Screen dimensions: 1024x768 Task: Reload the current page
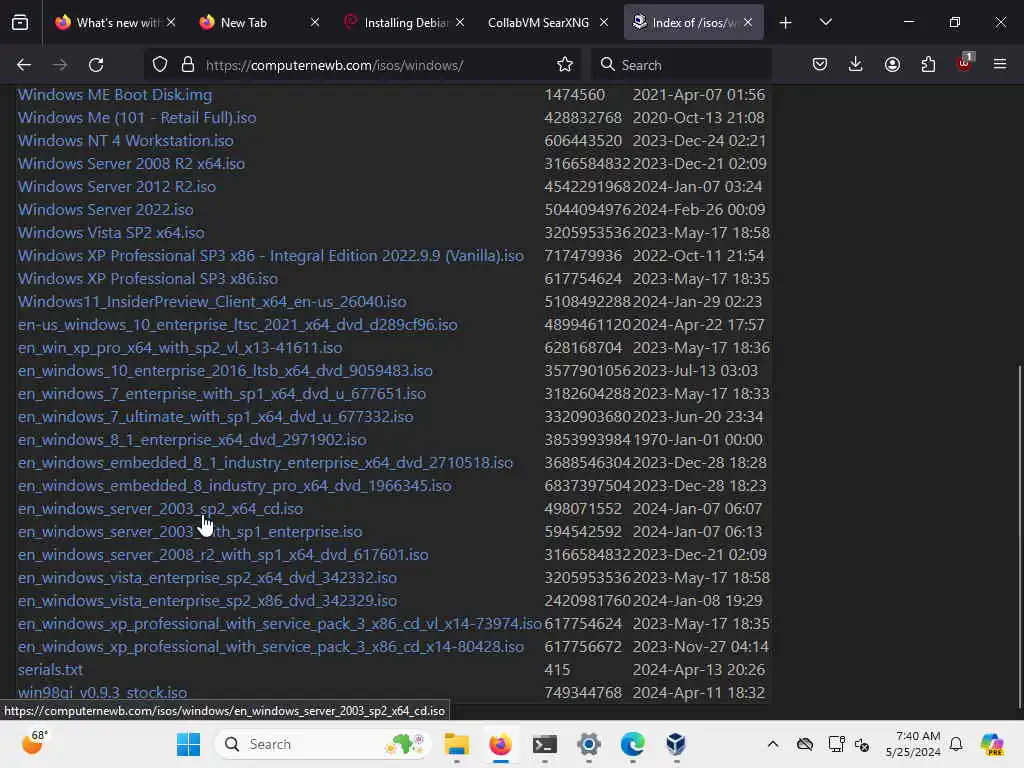96,65
